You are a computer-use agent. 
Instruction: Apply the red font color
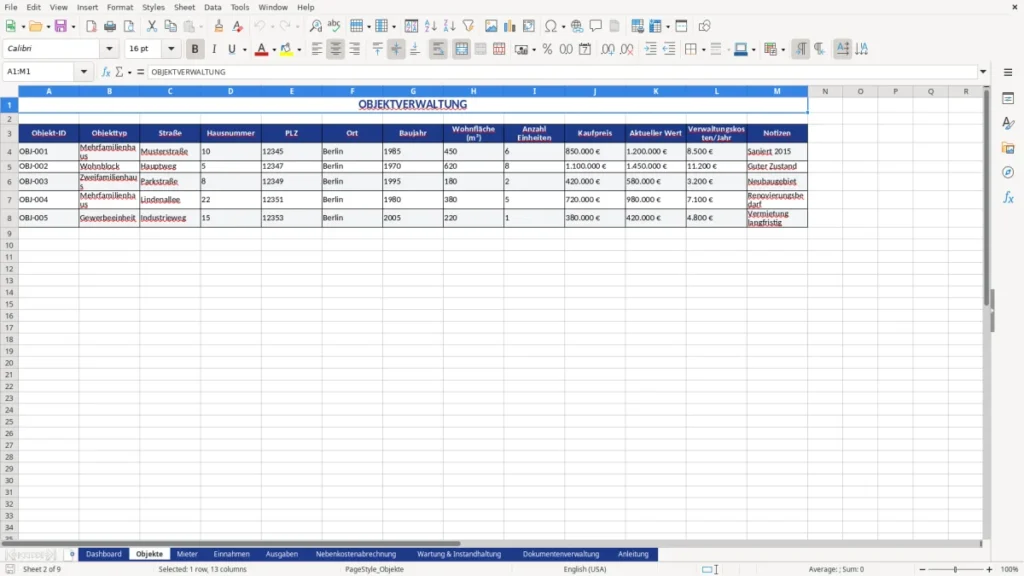point(261,49)
